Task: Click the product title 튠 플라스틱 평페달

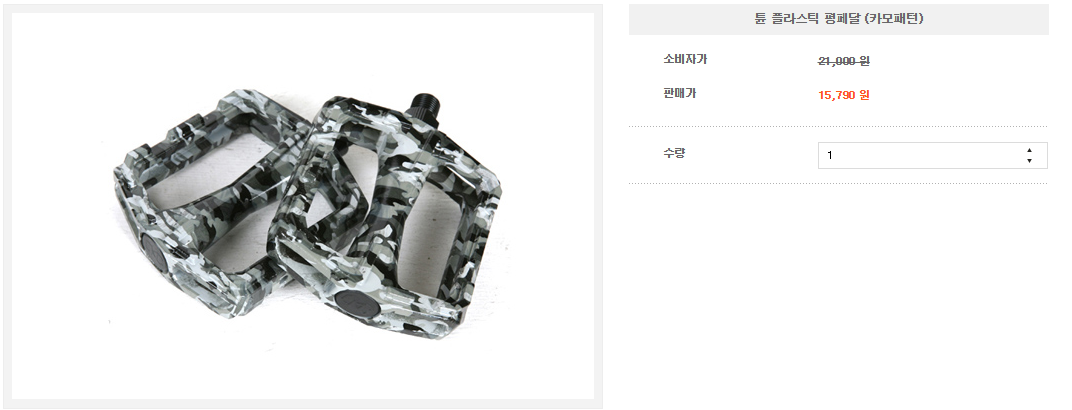Action: click(x=838, y=19)
